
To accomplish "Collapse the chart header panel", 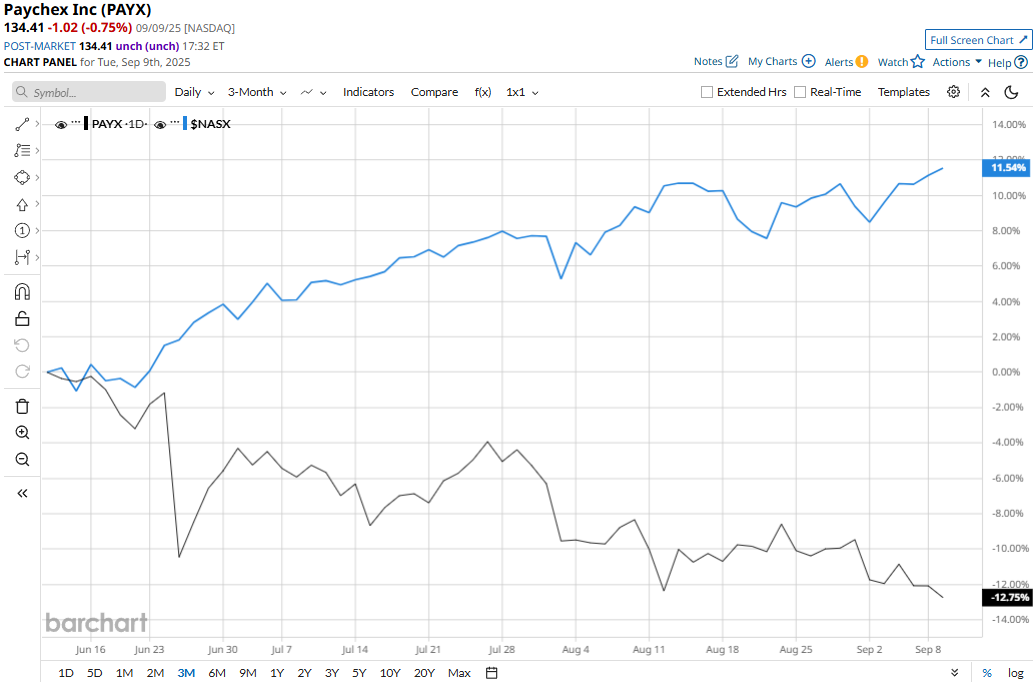I will [985, 92].
